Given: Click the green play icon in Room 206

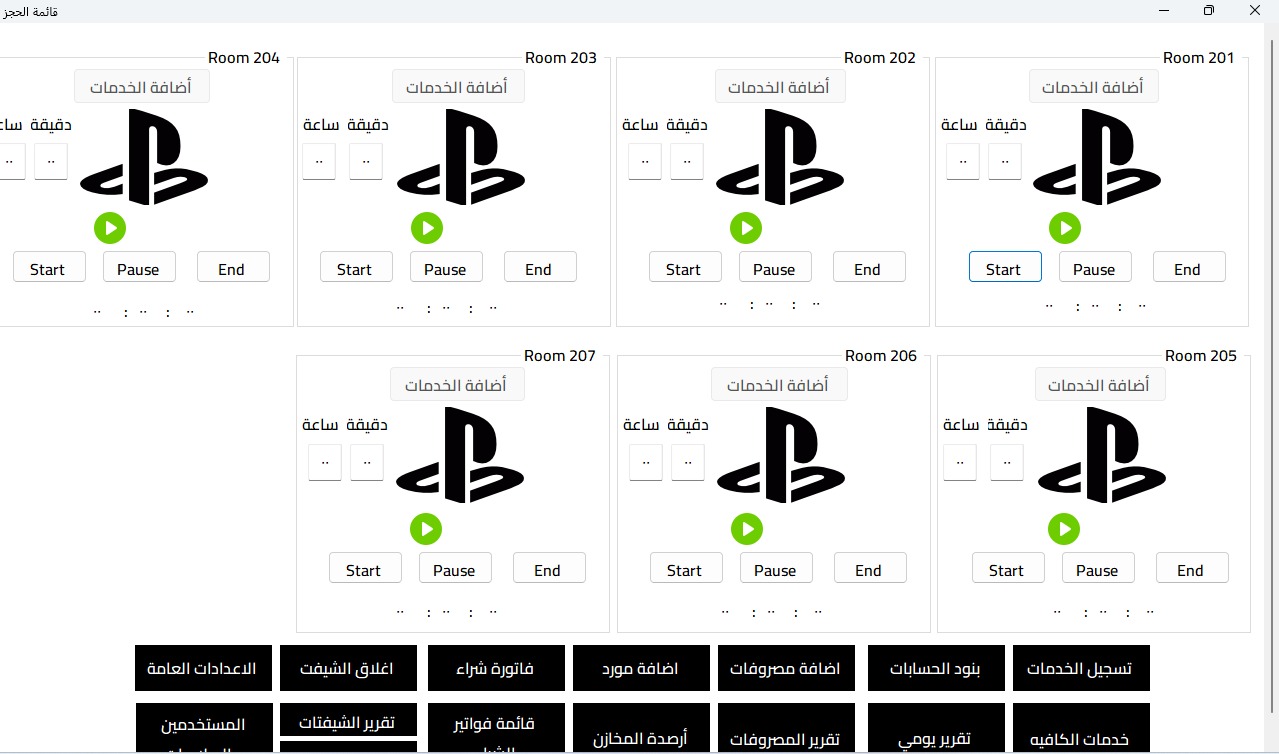Looking at the screenshot, I should [746, 529].
